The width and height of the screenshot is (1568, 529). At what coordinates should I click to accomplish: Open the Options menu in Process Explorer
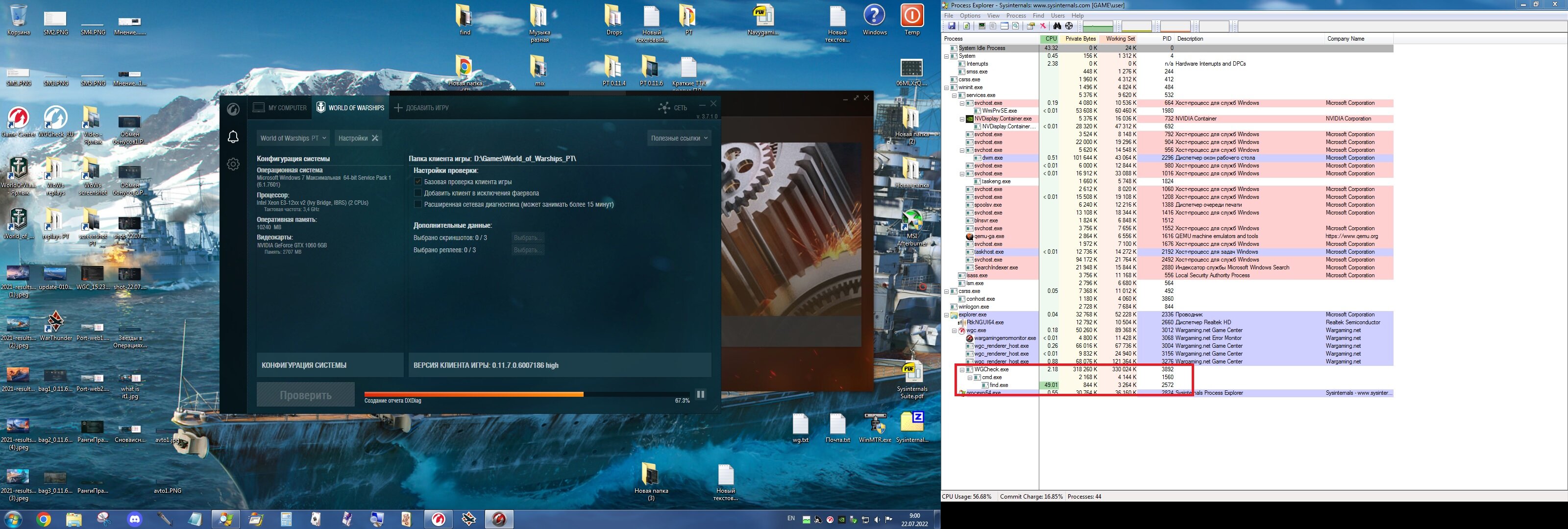[x=970, y=15]
